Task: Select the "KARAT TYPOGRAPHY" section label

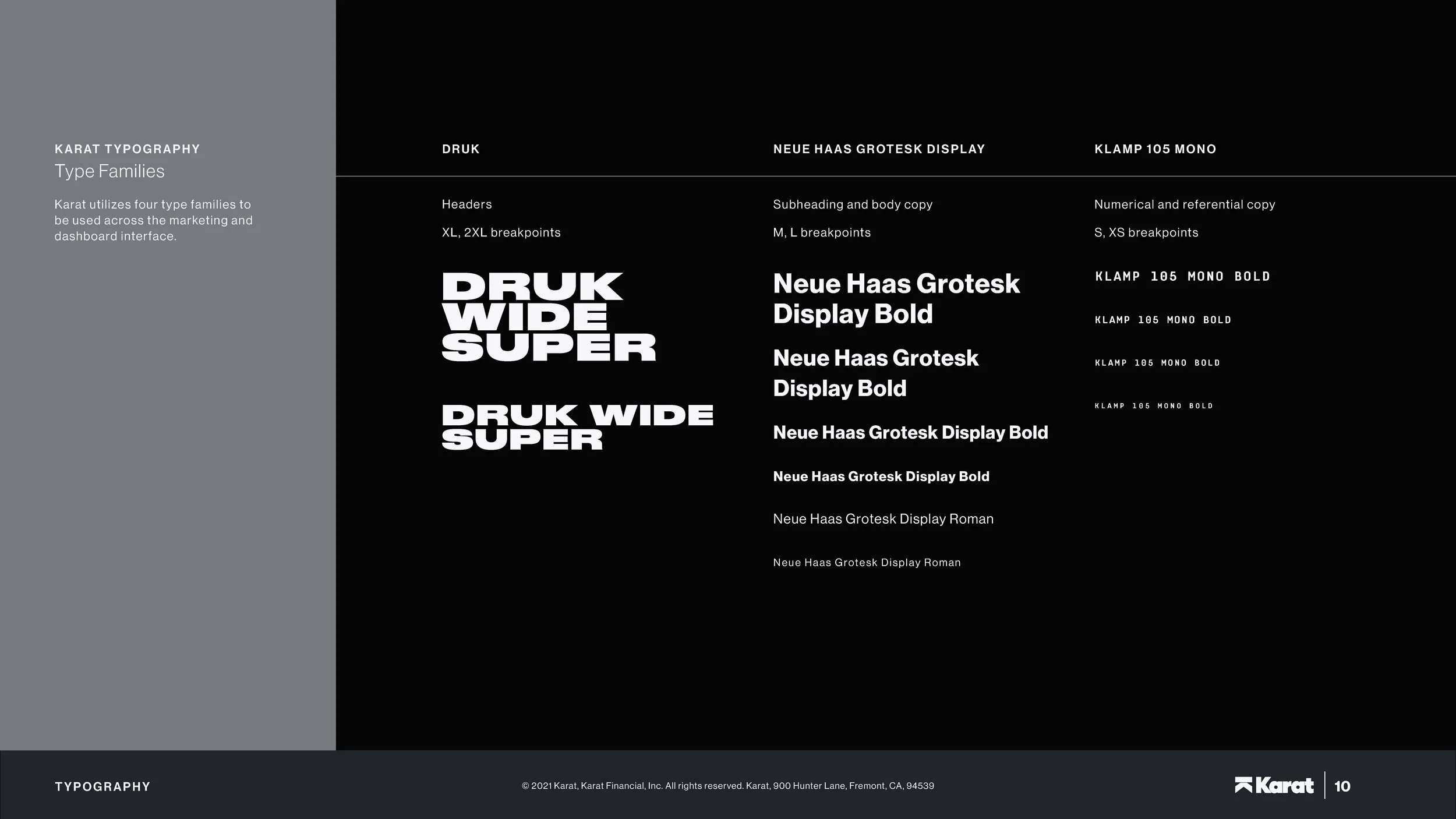Action: 127,149
